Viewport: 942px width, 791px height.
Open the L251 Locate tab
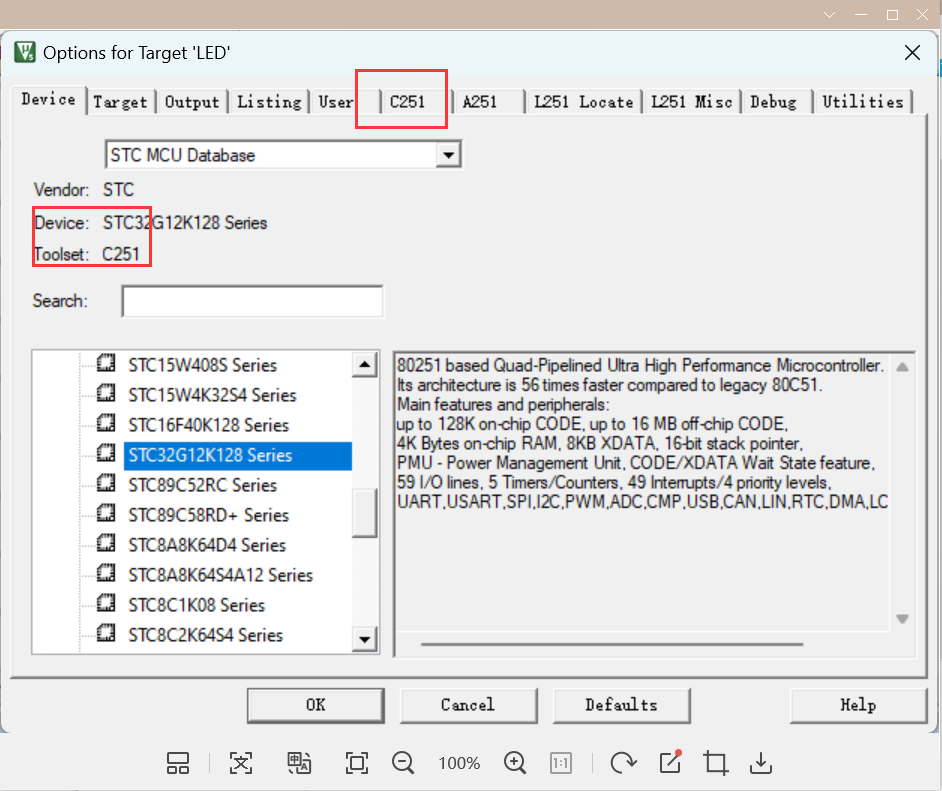point(584,102)
